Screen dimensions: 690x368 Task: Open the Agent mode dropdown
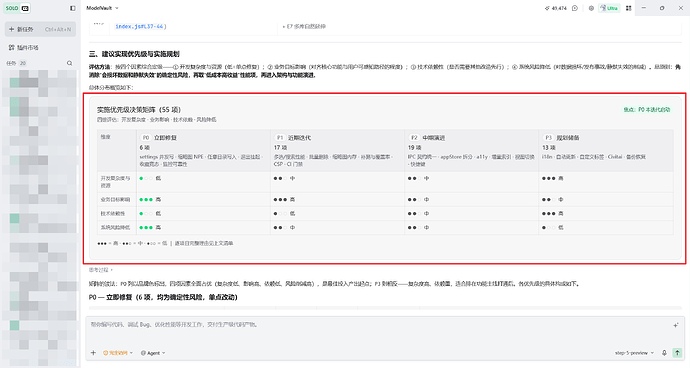153,353
